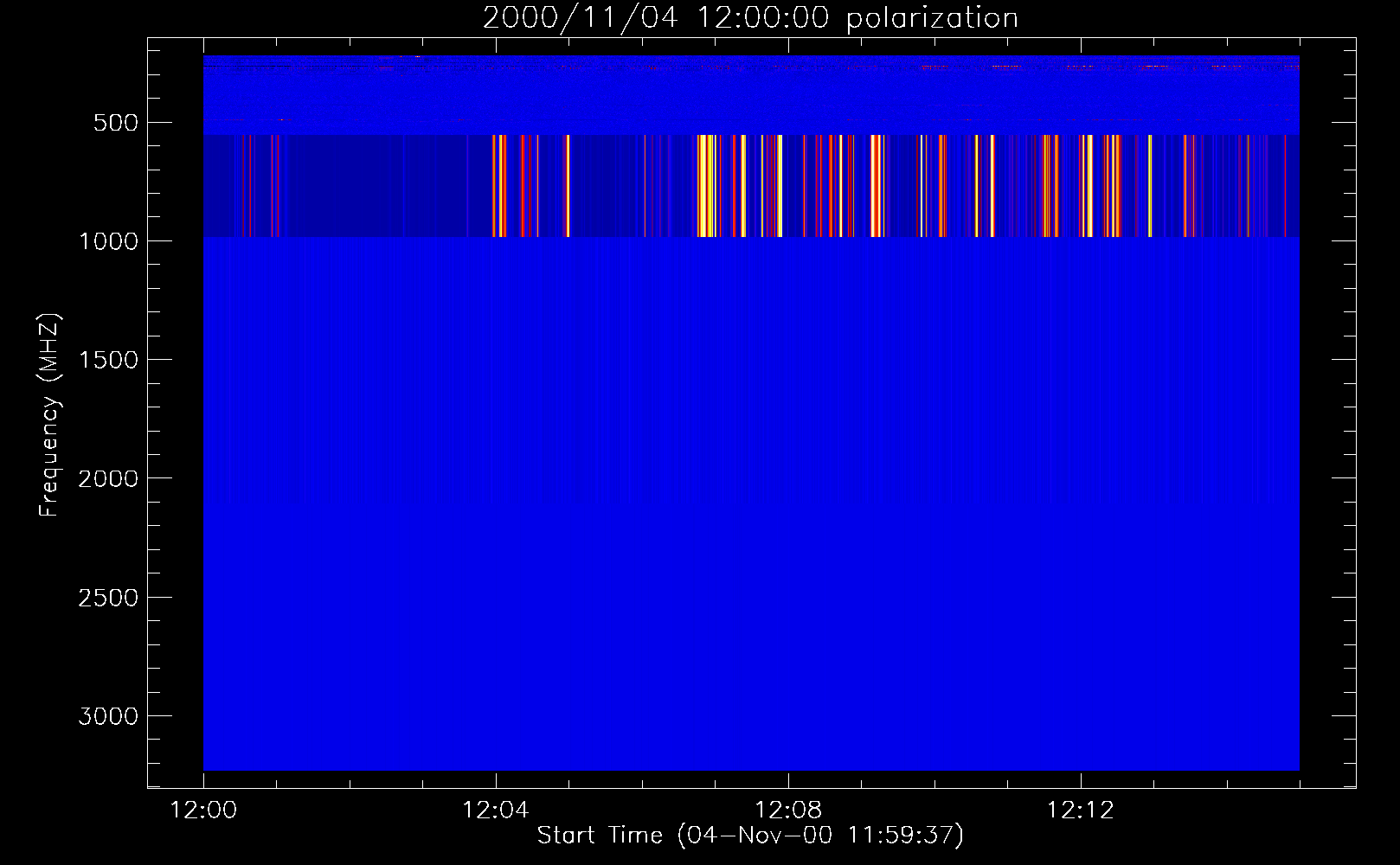Click the 1500 frequency tick label
Screen dimensions: 1400x865
[108, 360]
